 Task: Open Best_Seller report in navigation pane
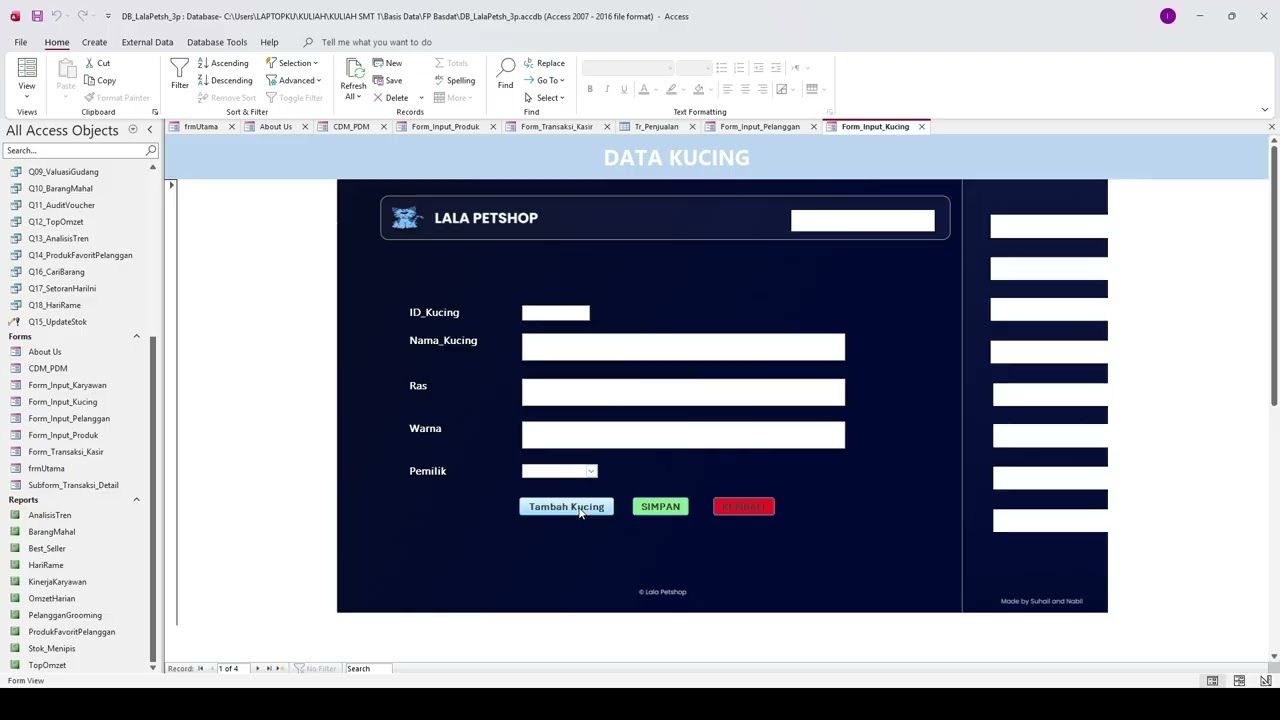pos(47,548)
